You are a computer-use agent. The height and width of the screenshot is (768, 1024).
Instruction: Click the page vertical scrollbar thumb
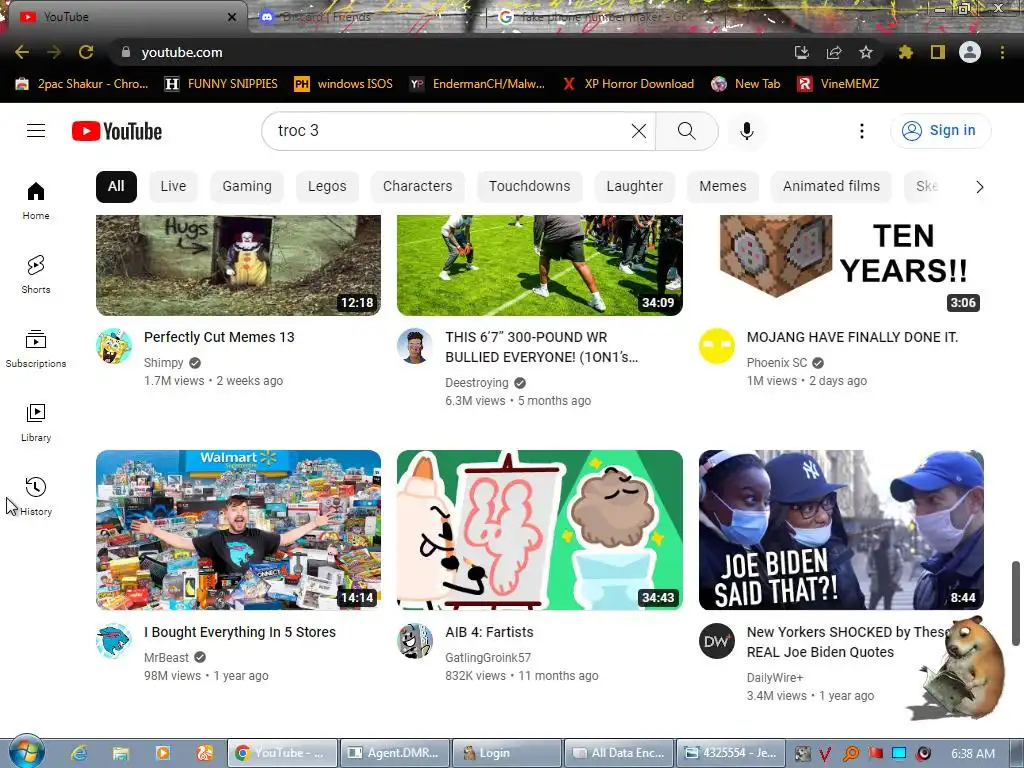1016,603
